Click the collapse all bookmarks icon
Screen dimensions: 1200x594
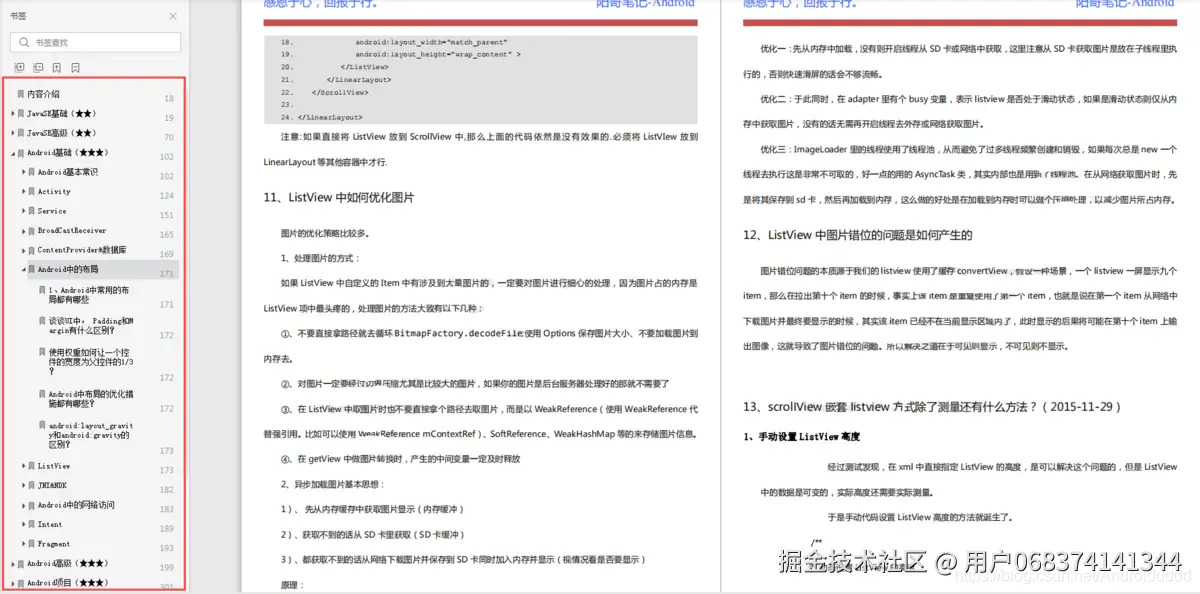pos(38,68)
